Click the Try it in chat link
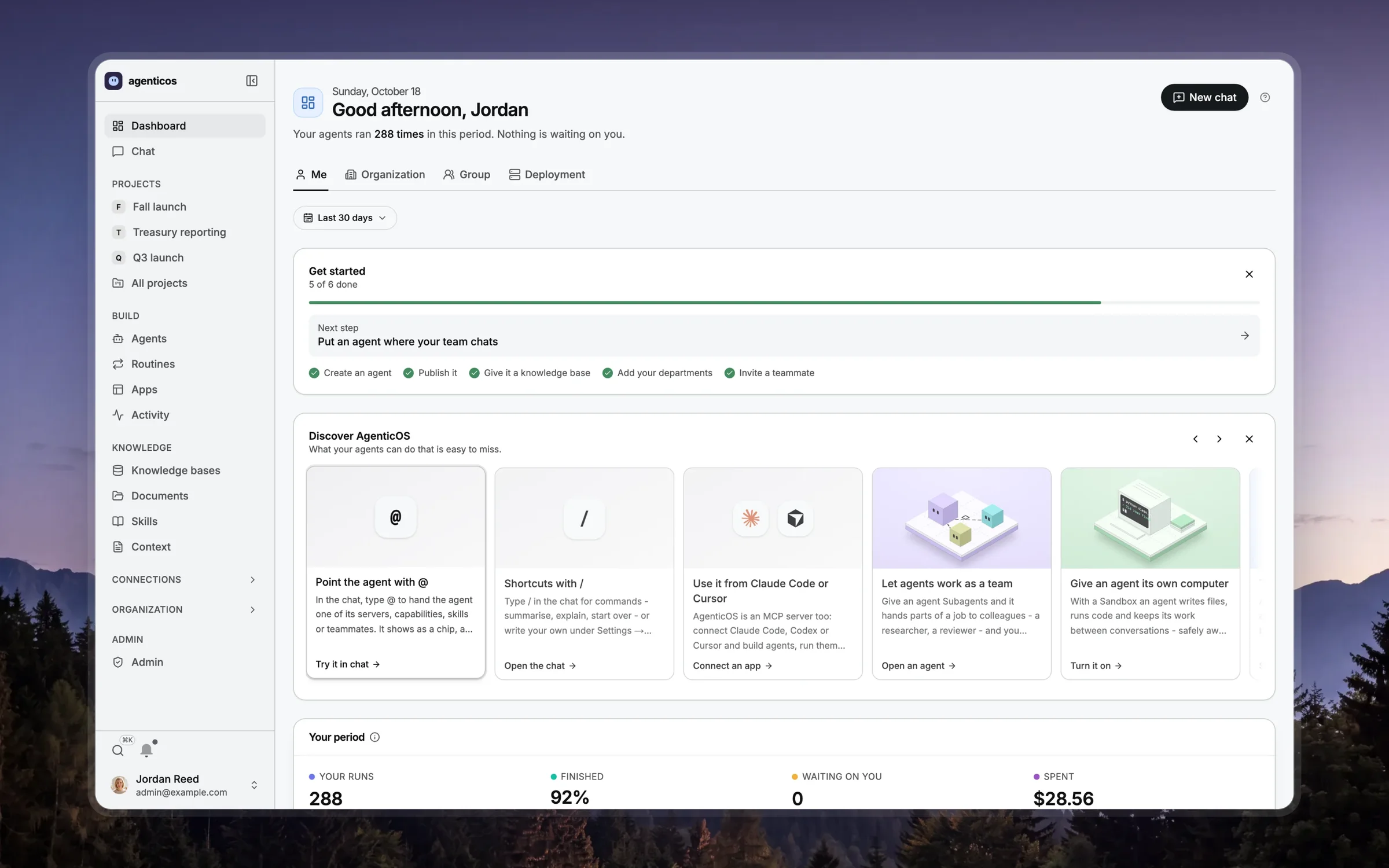The height and width of the screenshot is (868, 1389). [347, 664]
